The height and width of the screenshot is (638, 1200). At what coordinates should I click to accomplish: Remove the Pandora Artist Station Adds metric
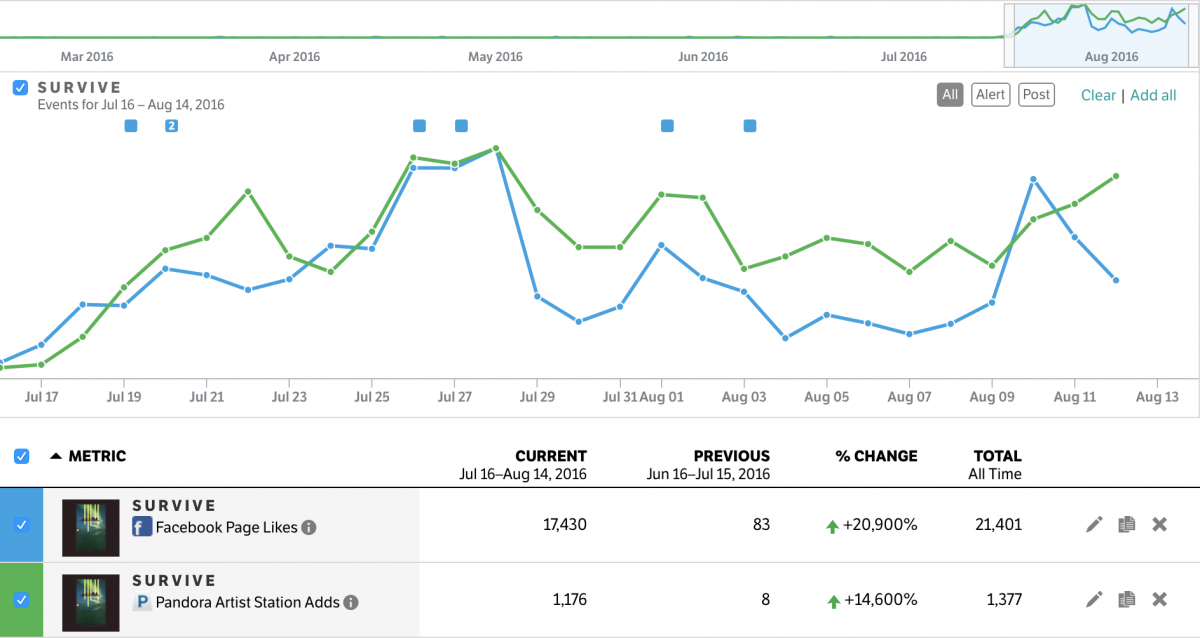1160,599
